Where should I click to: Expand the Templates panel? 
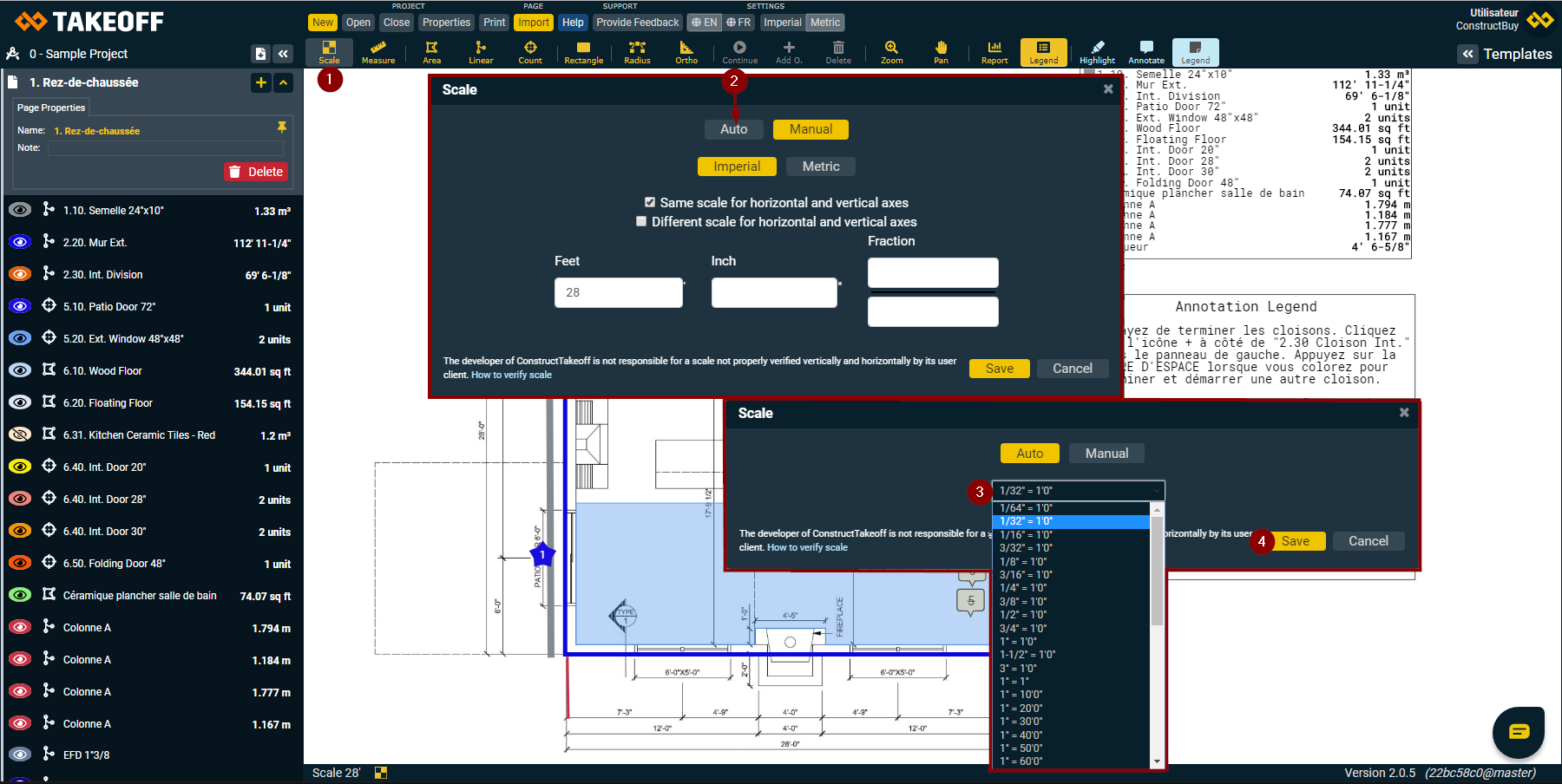[1467, 54]
